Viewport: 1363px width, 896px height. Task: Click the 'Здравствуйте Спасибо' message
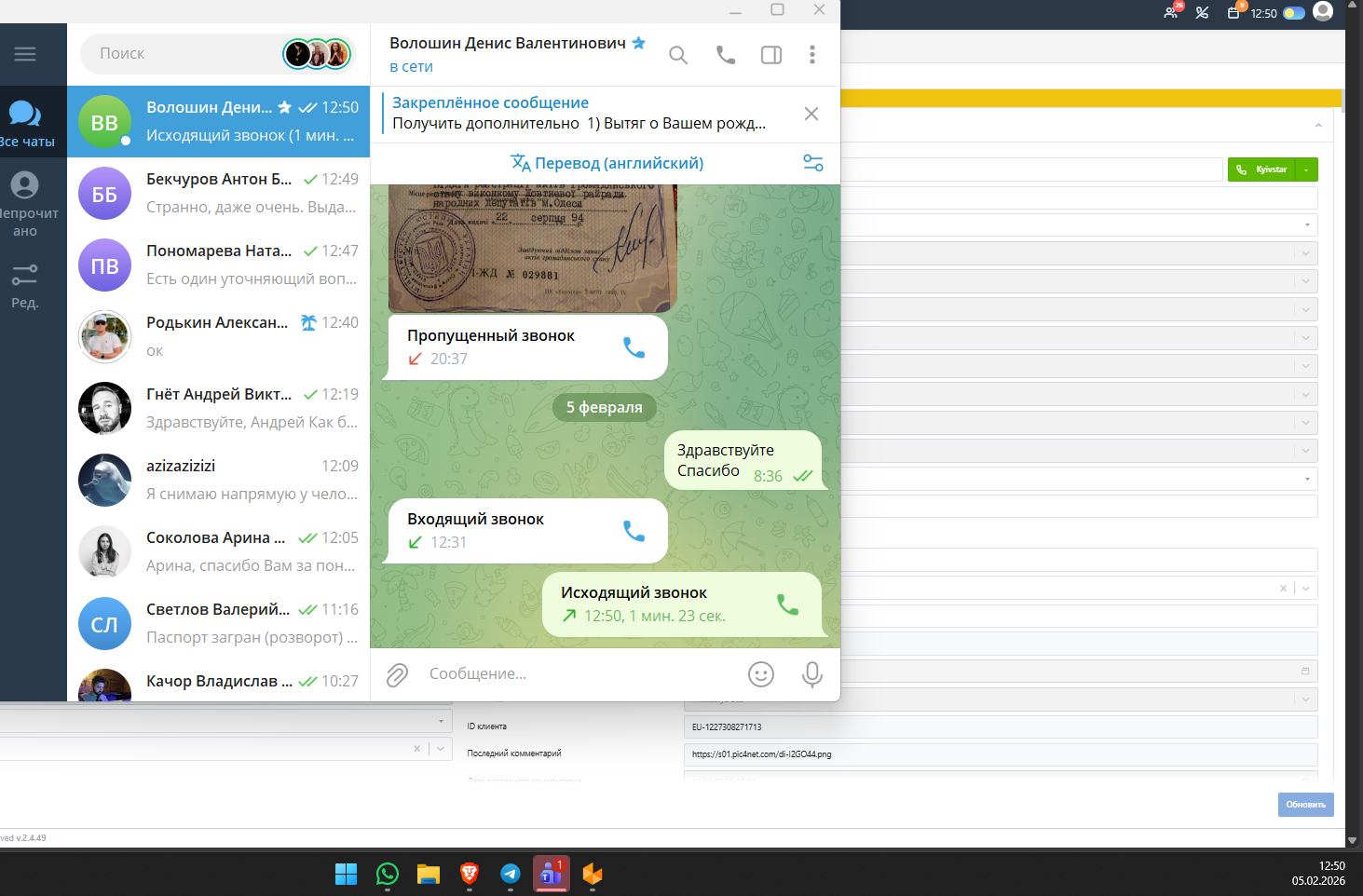coord(743,461)
